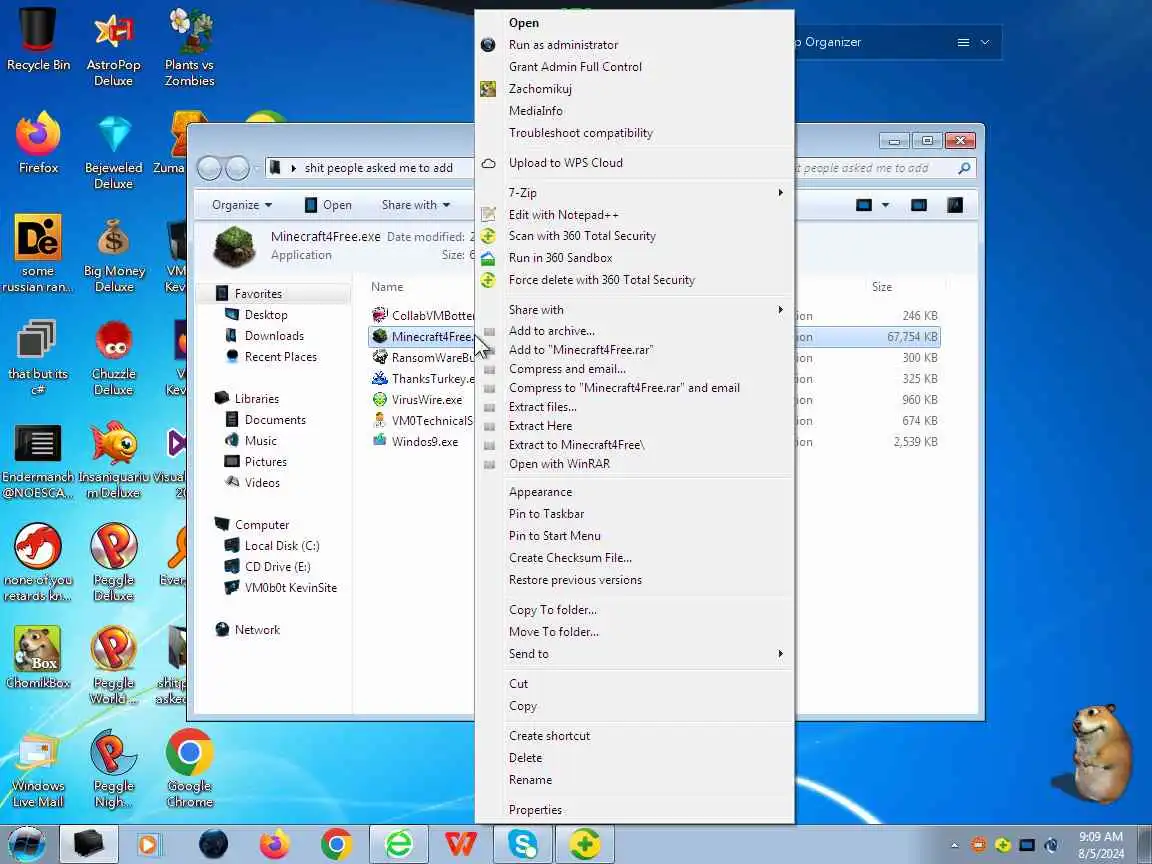Open Windows Live Mail desktop icon

(x=38, y=769)
